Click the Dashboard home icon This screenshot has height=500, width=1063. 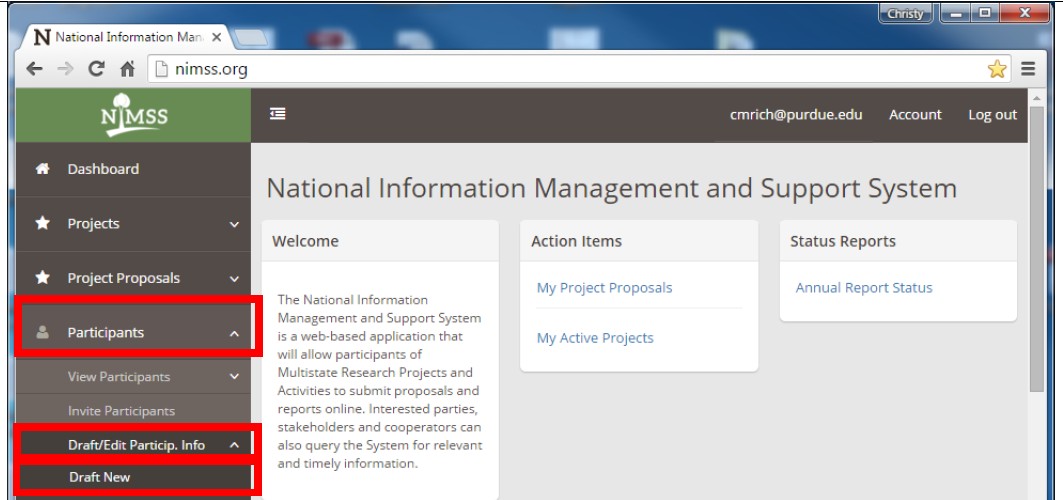42,169
